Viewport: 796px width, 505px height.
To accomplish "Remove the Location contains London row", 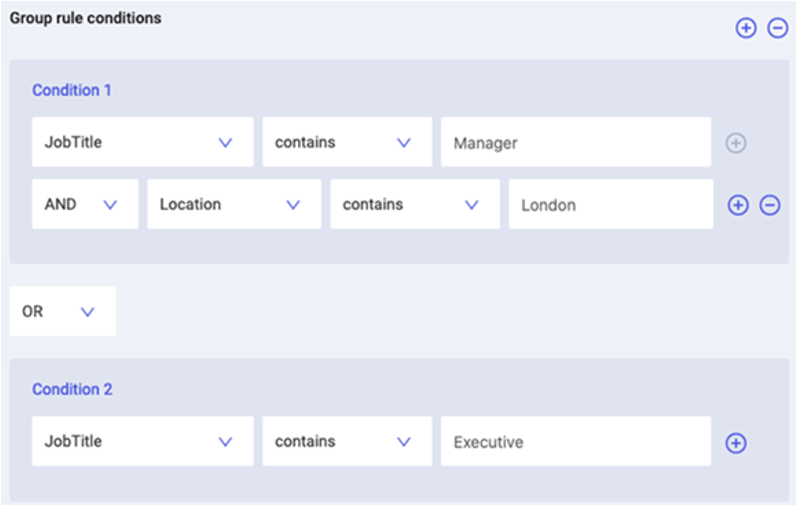I will pyautogui.click(x=770, y=205).
